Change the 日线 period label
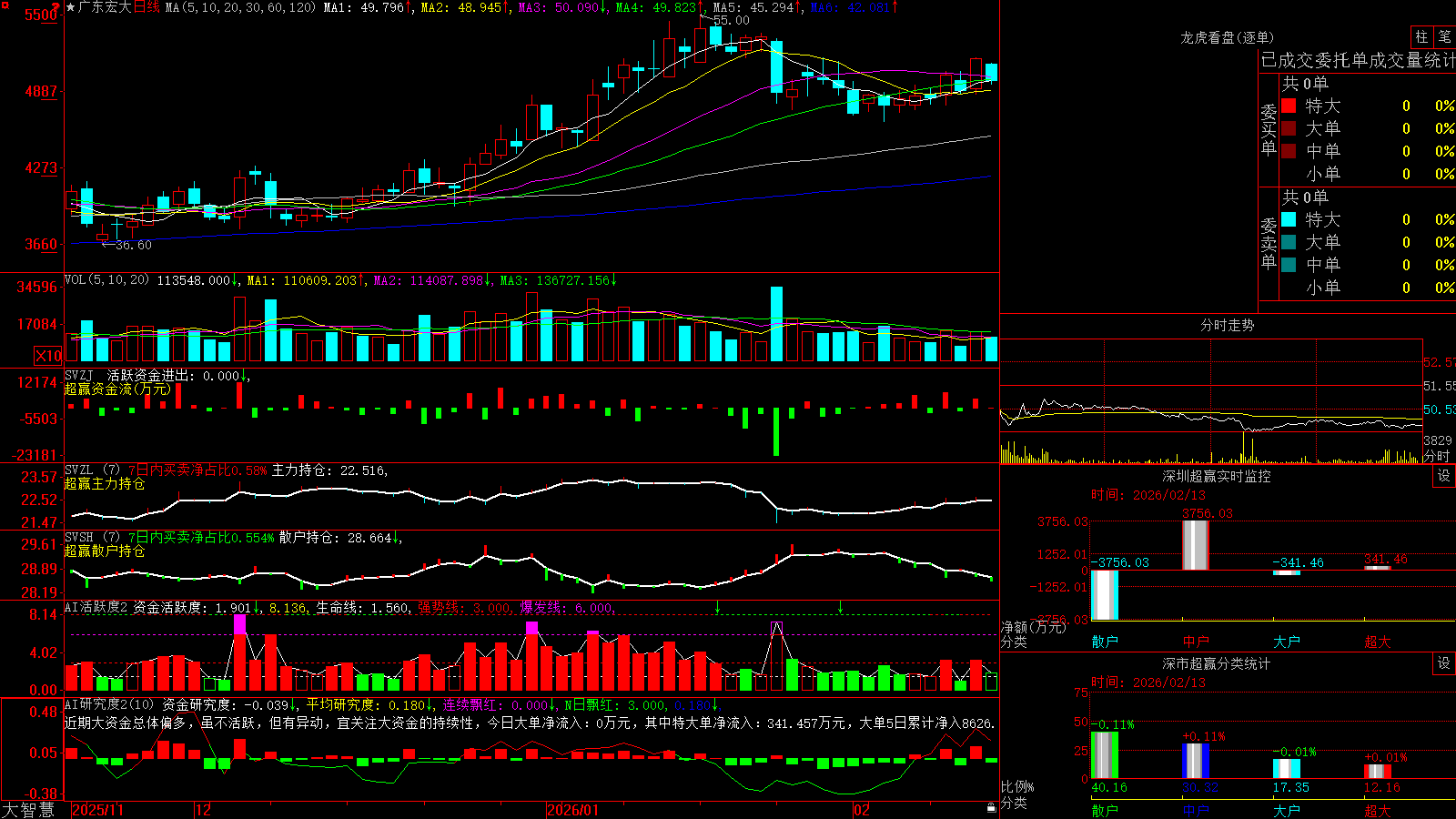Screen dimensions: 1456x819 (x=147, y=7)
